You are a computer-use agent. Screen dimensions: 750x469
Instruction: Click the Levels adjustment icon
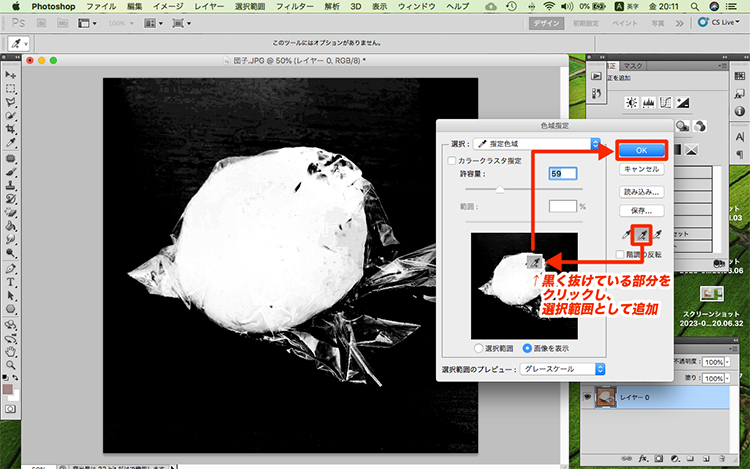pyautogui.click(x=649, y=102)
